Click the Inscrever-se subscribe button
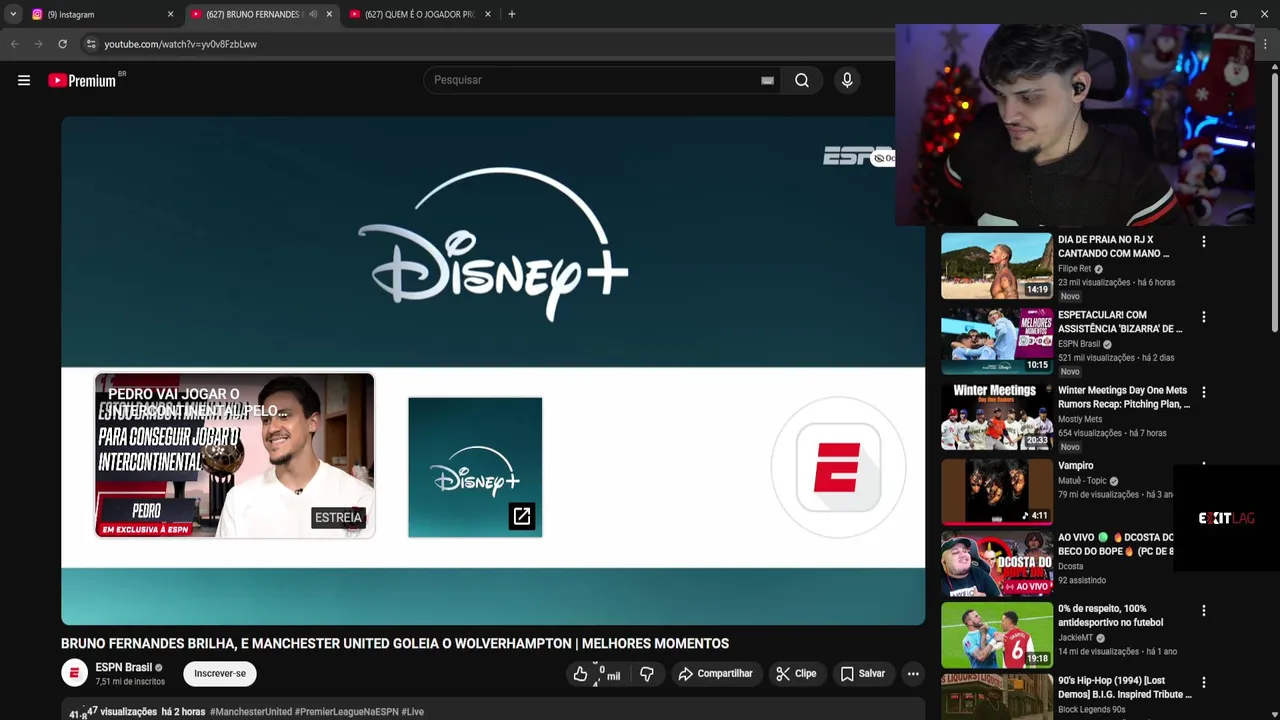1280x720 pixels. [220, 674]
